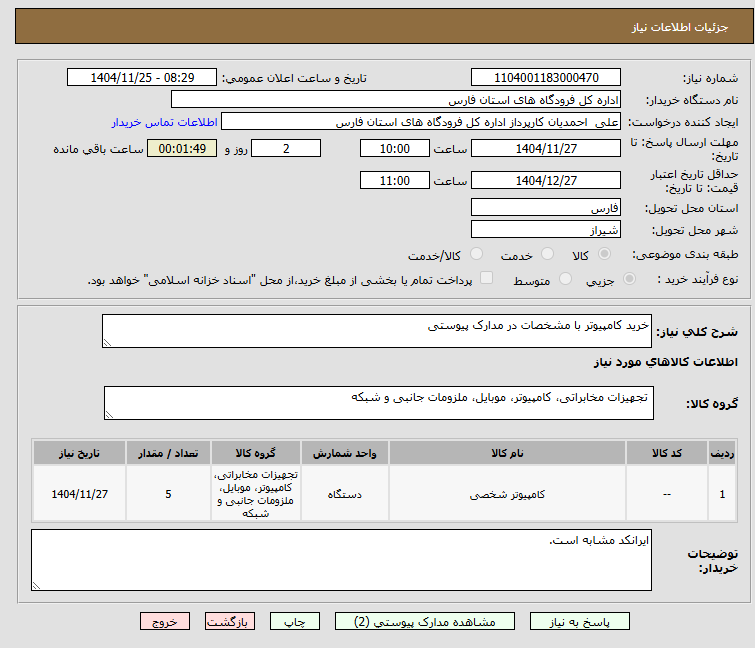Screen dimensions: 755x648
Task: Open مشاهده مدارک پیوستی (2) button
Action: (x=425, y=622)
